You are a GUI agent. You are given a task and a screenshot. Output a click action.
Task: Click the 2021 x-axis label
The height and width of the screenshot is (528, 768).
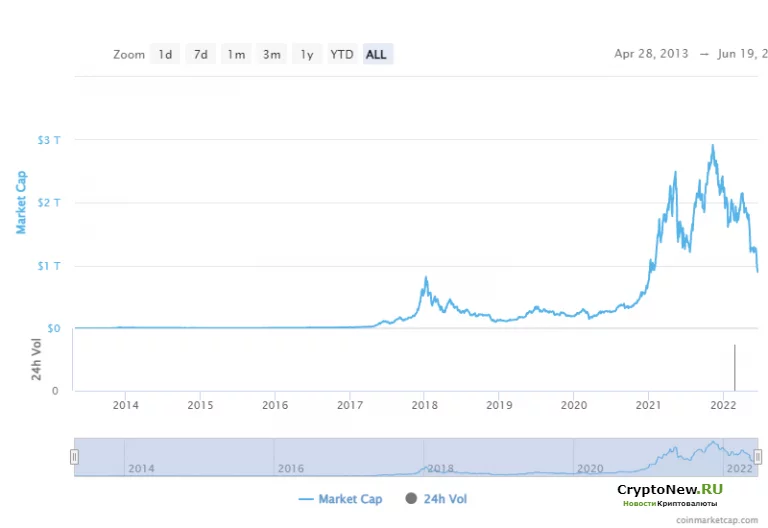(648, 405)
